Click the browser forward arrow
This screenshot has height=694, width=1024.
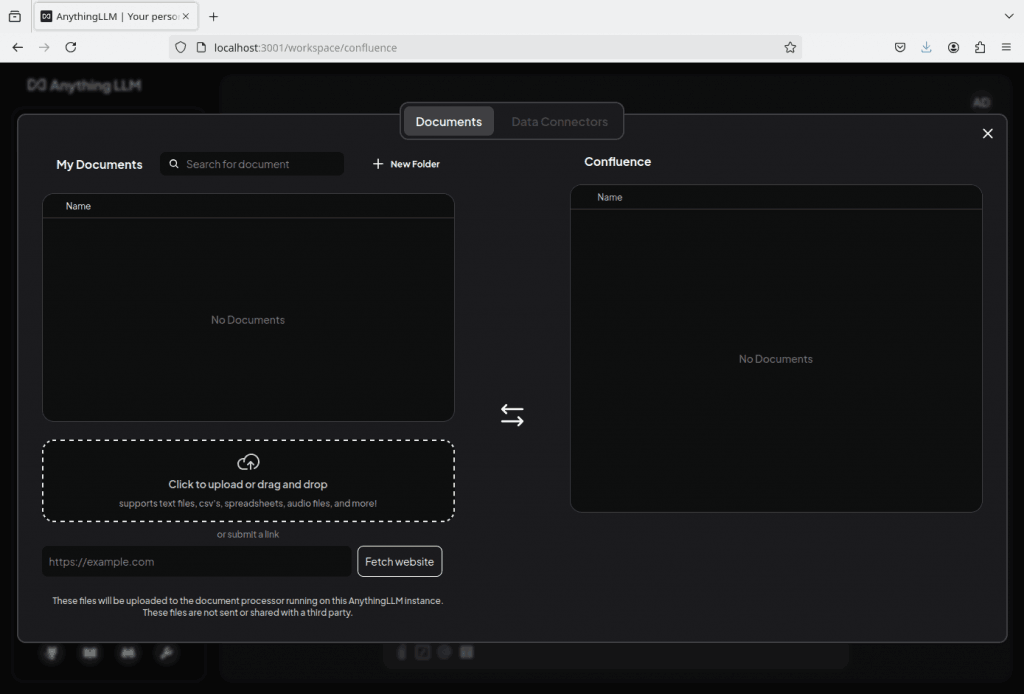pos(44,47)
